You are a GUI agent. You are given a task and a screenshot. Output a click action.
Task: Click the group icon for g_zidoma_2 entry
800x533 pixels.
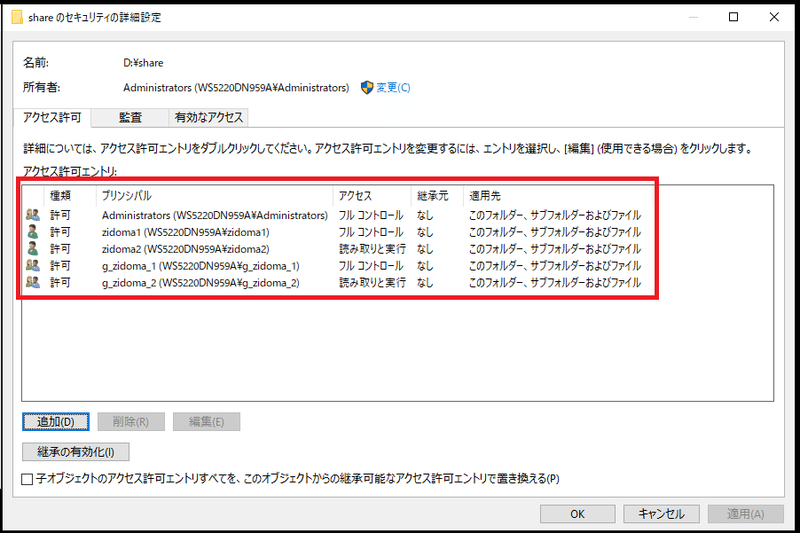(x=33, y=282)
